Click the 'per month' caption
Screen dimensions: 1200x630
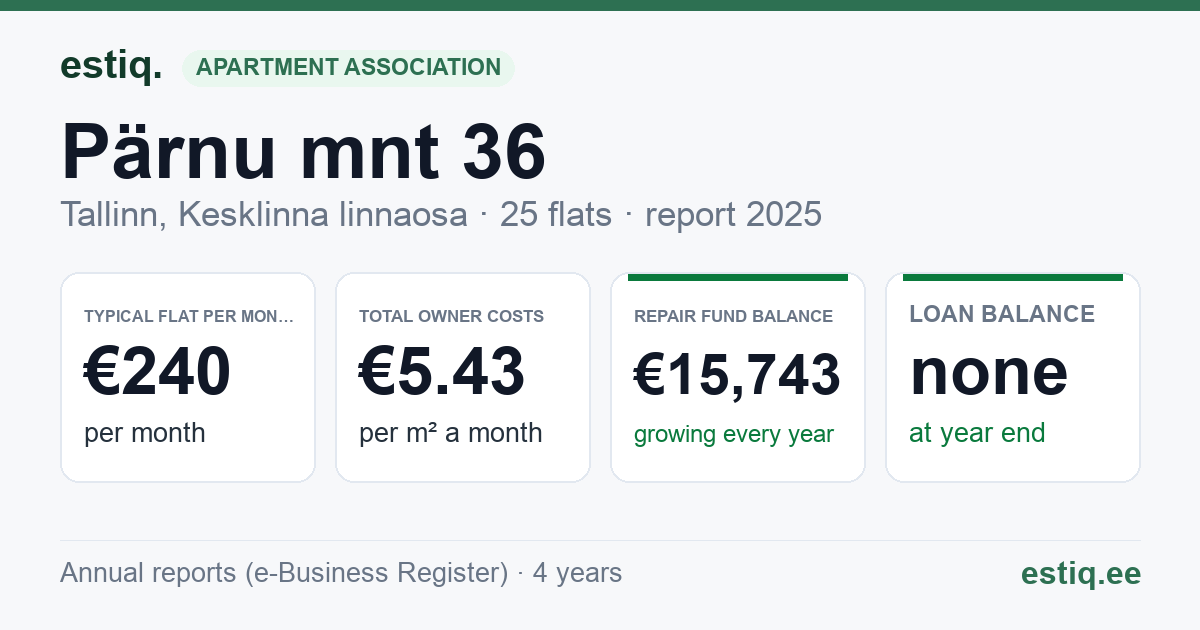coord(144,433)
